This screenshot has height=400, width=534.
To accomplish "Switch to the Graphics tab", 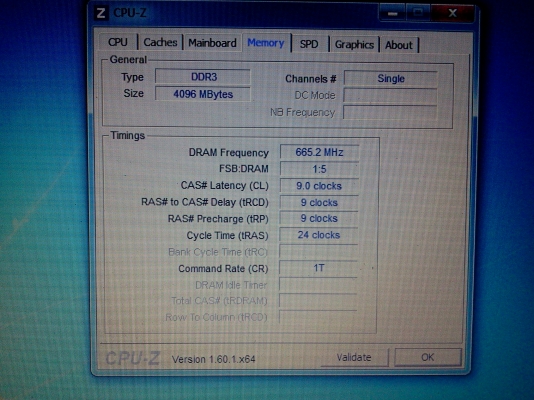I will coord(354,45).
